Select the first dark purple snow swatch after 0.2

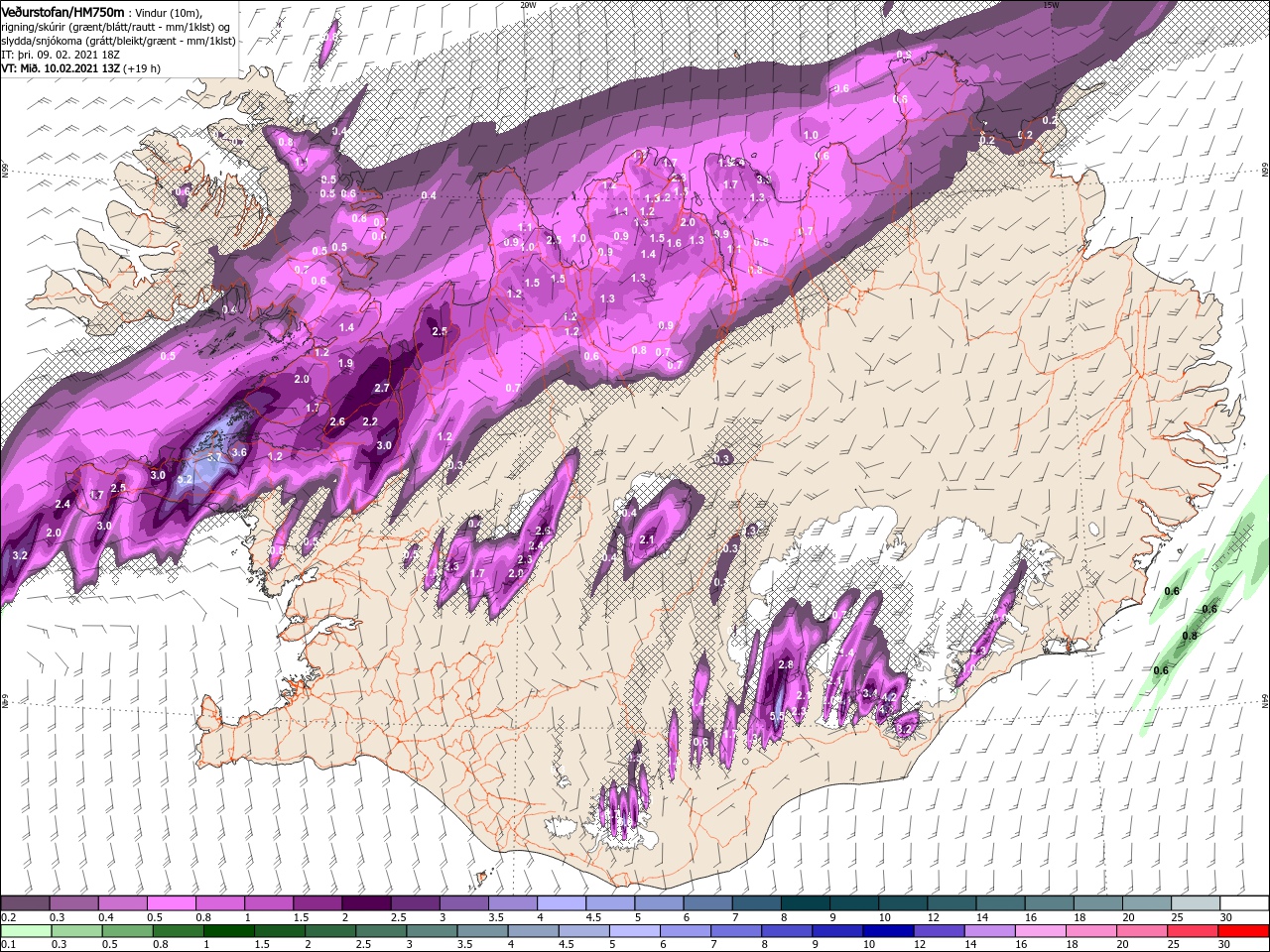click(25, 903)
